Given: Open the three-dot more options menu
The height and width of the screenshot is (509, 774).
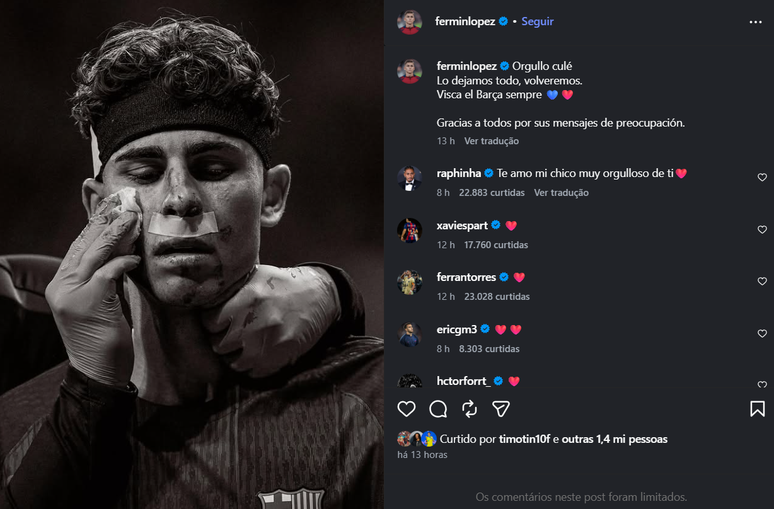Looking at the screenshot, I should (x=755, y=21).
